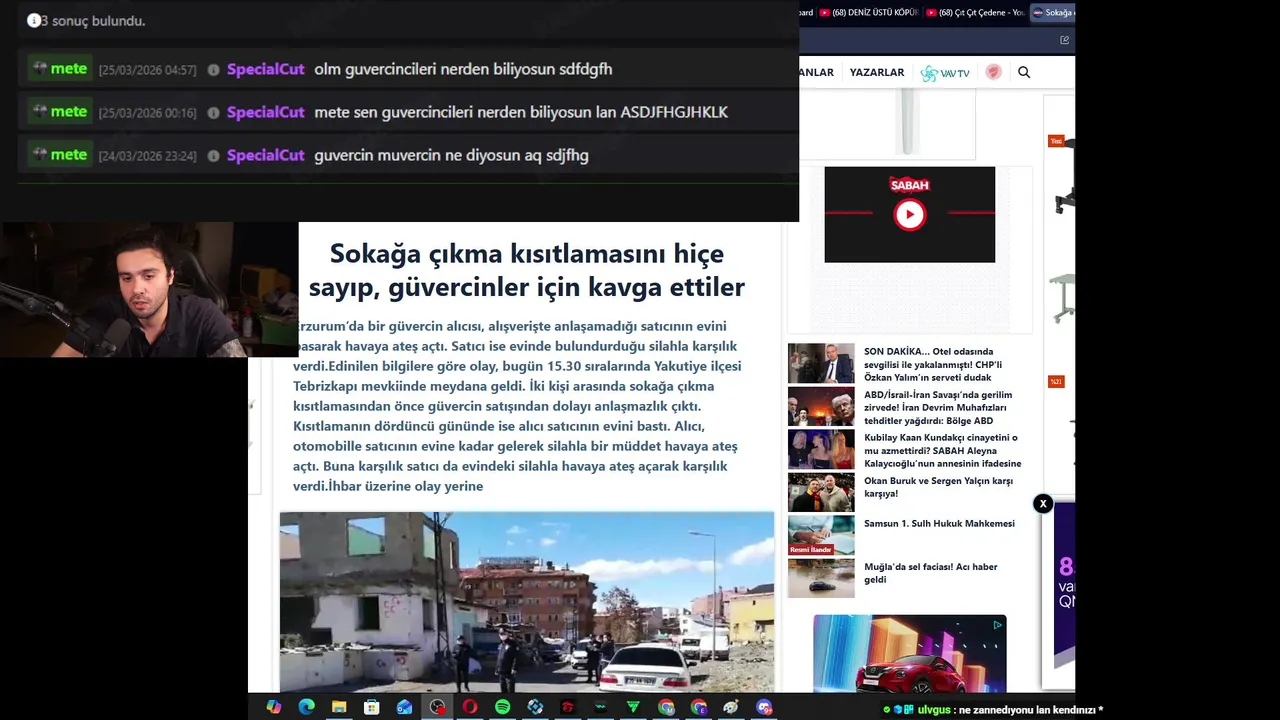Info icon next to 04:57 message timestamp
Viewport: 1280px width, 720px height.
(213, 70)
